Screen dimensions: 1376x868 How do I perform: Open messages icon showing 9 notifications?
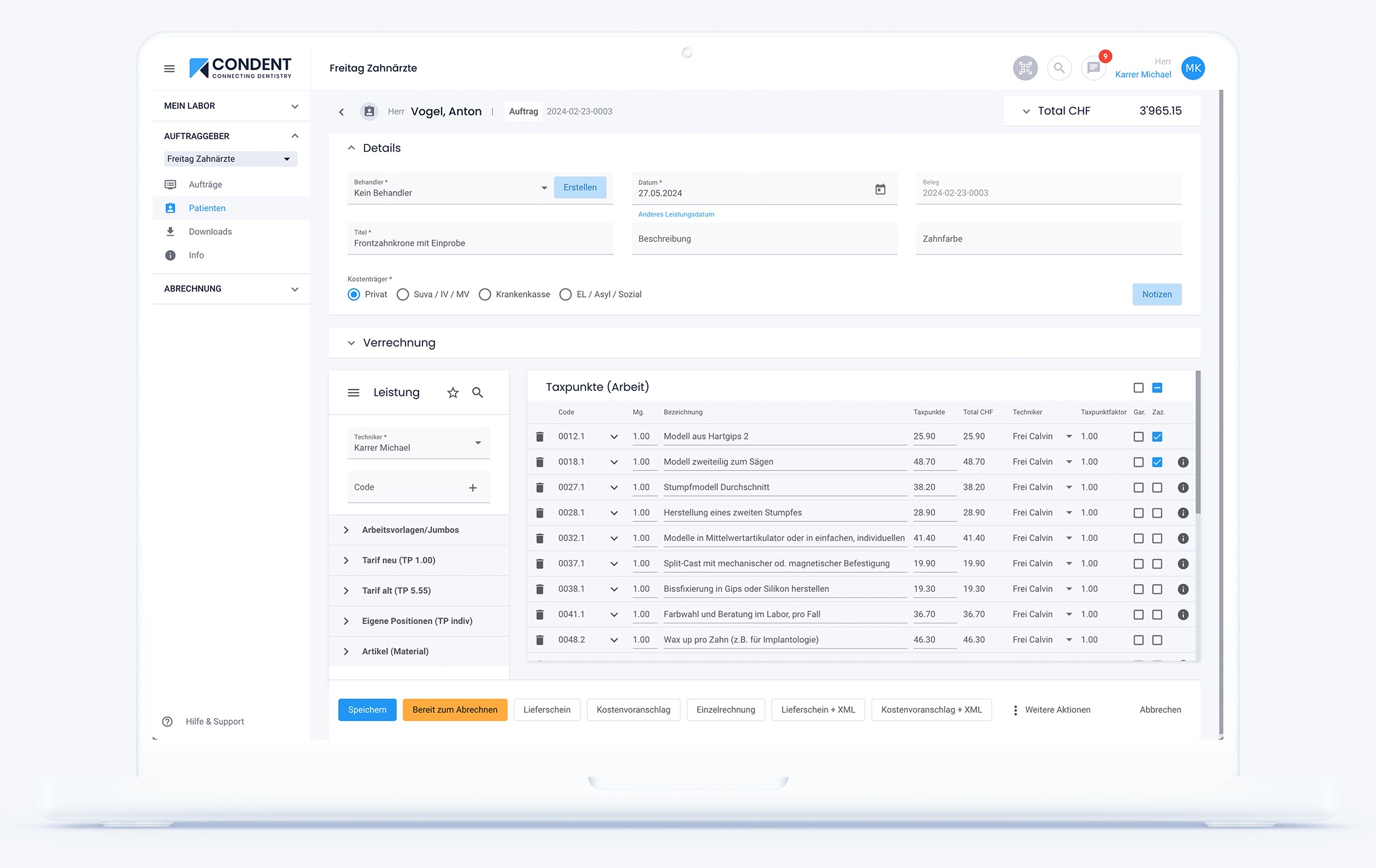pos(1092,68)
